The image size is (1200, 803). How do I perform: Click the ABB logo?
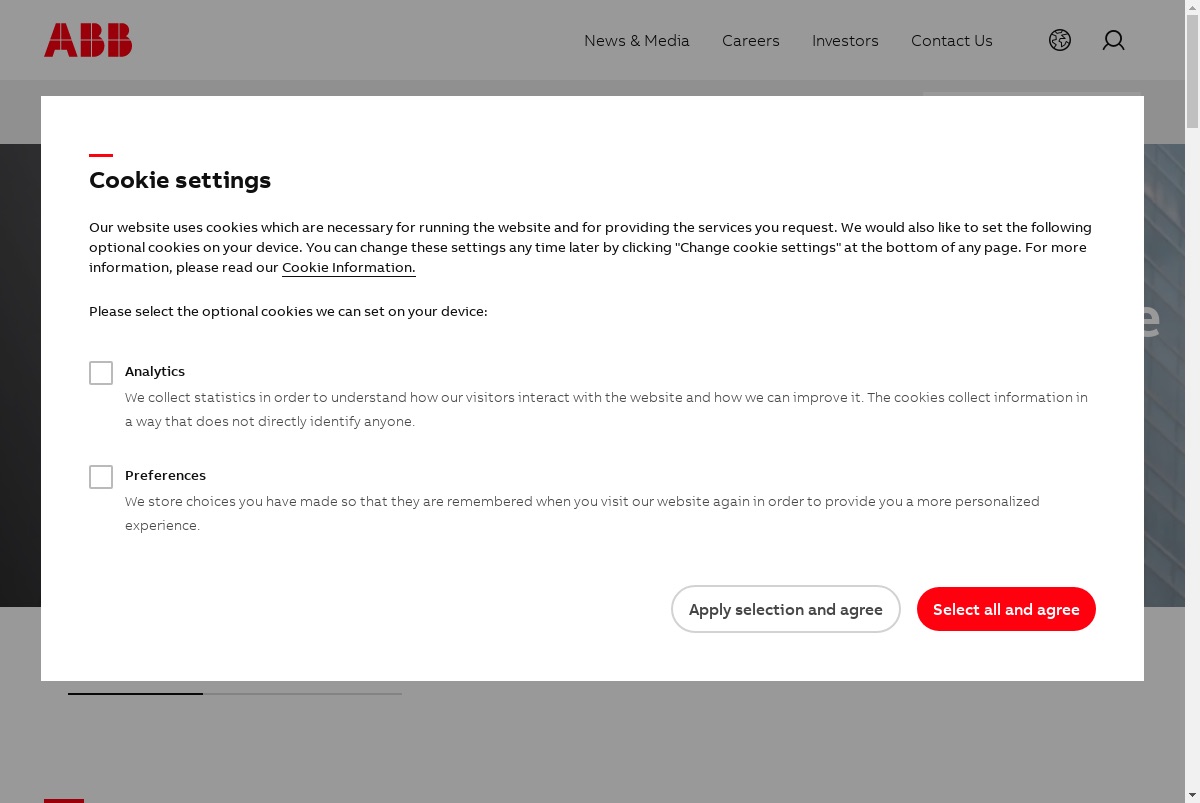tap(88, 40)
